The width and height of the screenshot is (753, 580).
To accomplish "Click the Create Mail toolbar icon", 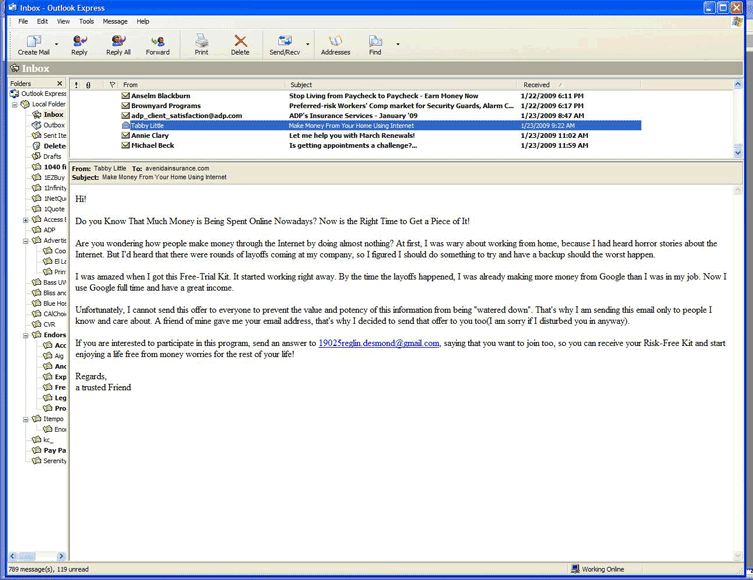I will [33, 44].
